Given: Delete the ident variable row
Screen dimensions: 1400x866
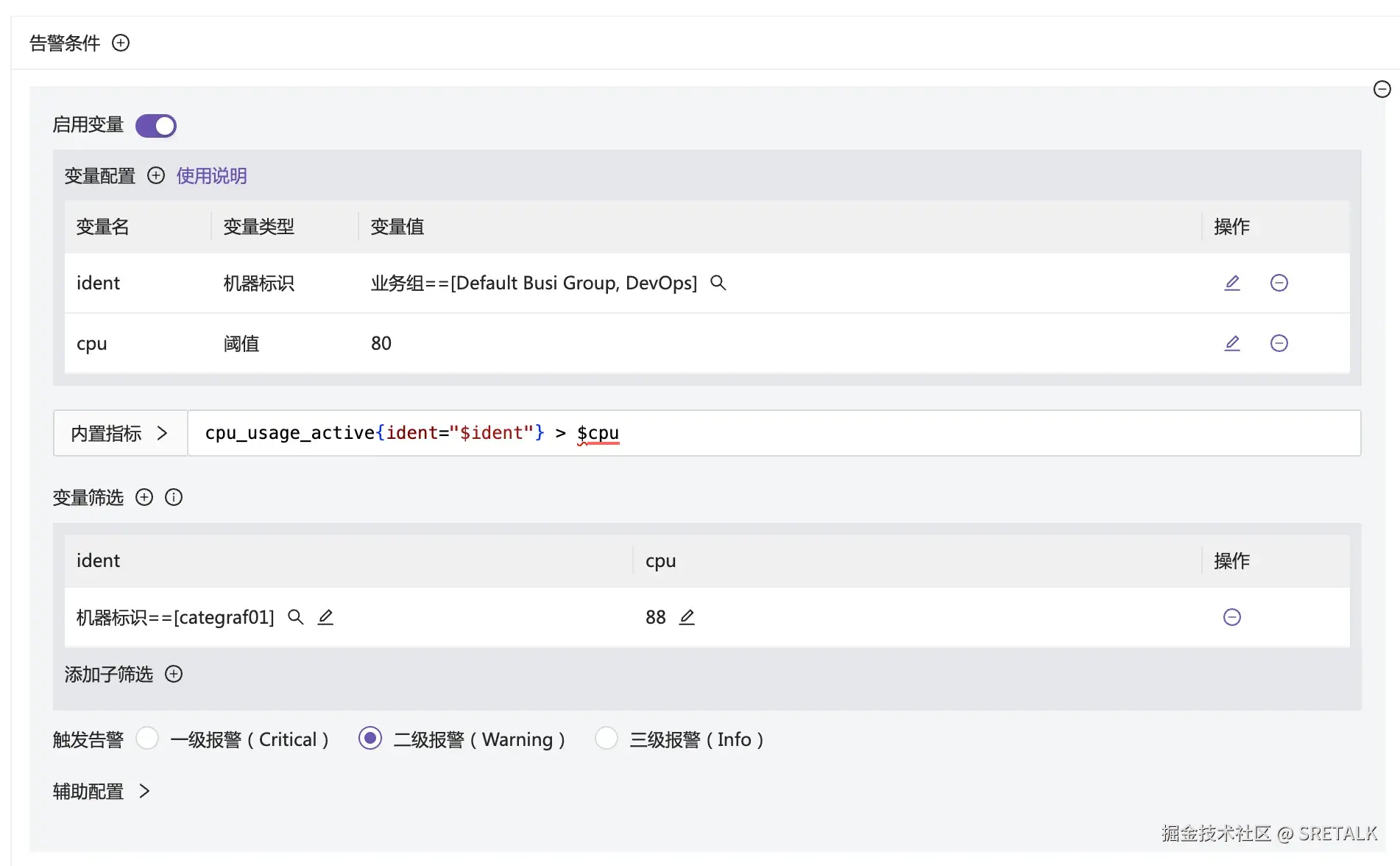Looking at the screenshot, I should click(1279, 283).
